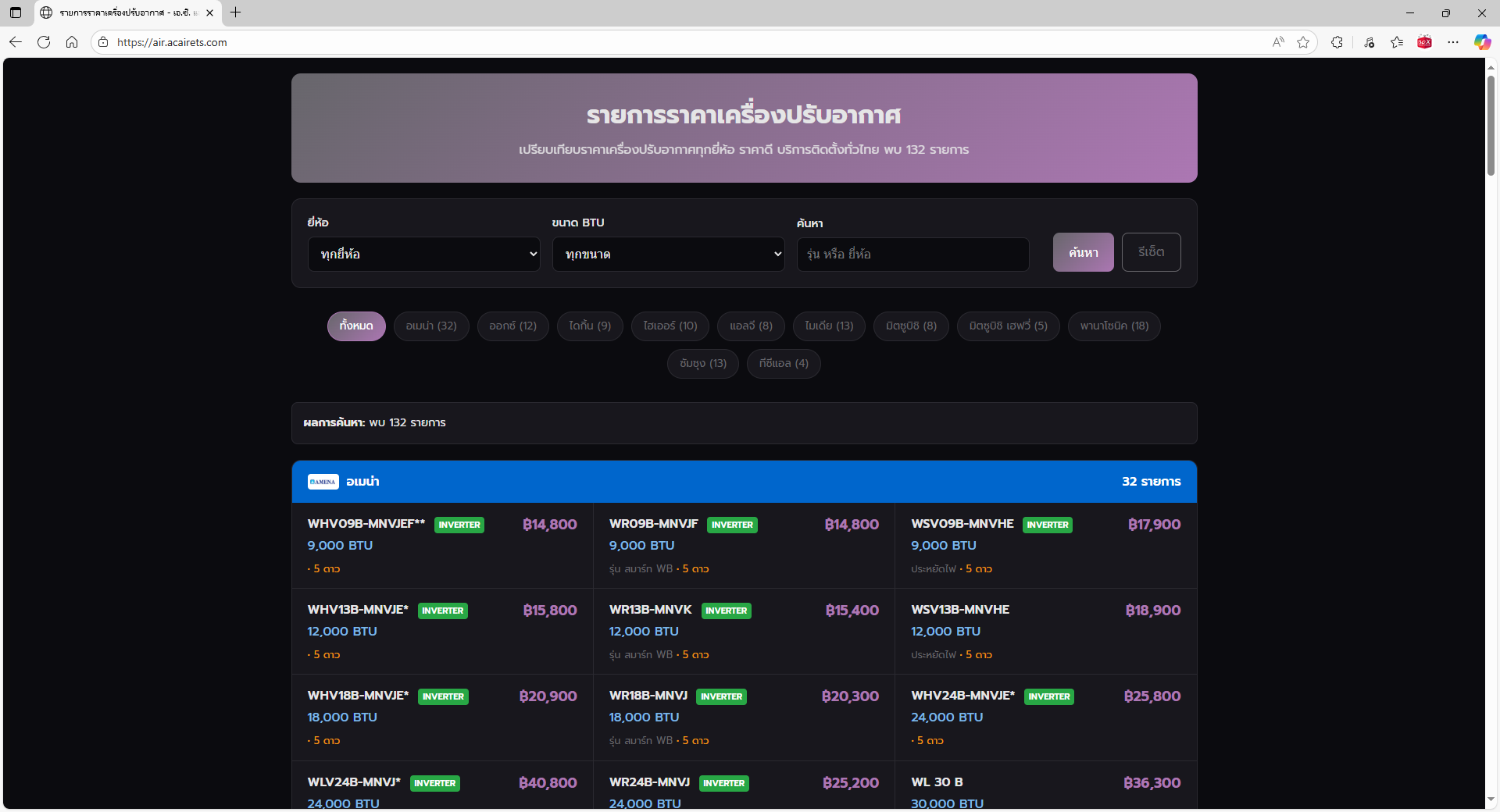Select the ซัมซุง (13) filter tab
The height and width of the screenshot is (812, 1500).
pos(703,364)
